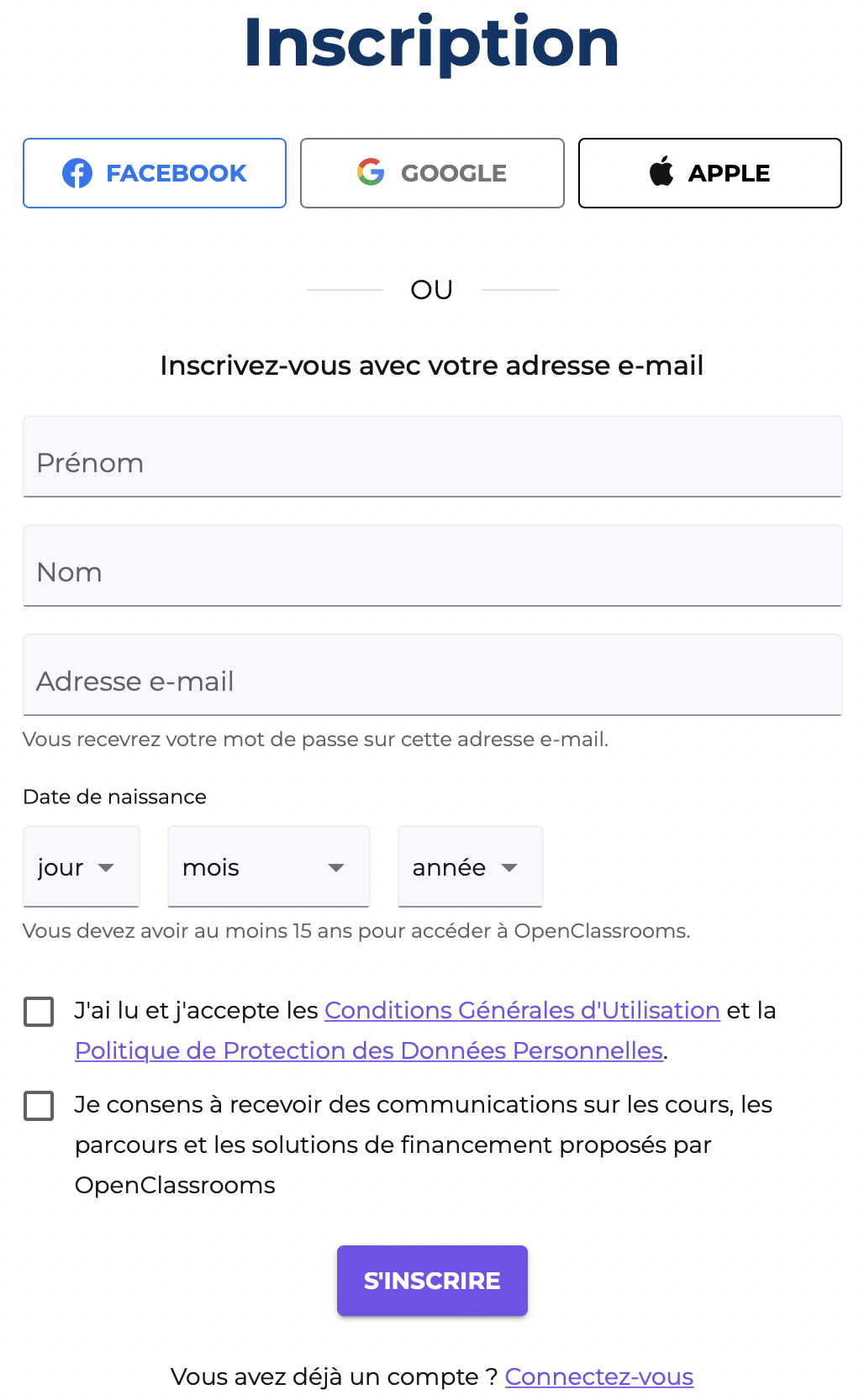Tick the communications consent checkbox
This screenshot has width=864, height=1400.
click(x=39, y=1106)
